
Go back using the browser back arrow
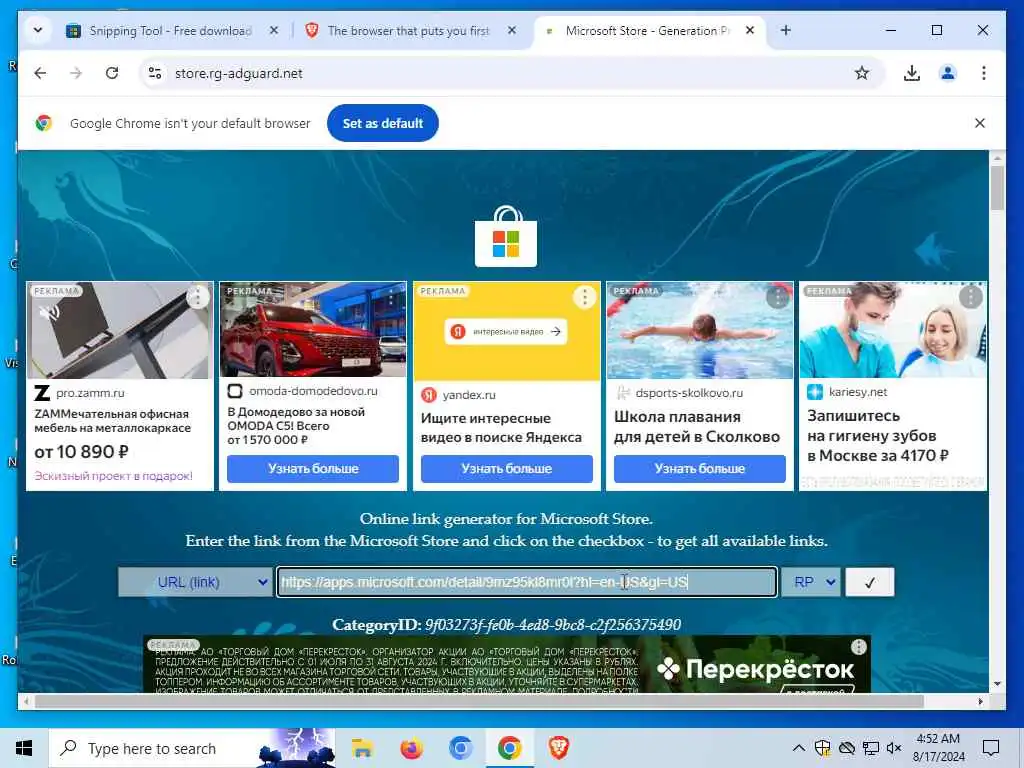click(40, 73)
